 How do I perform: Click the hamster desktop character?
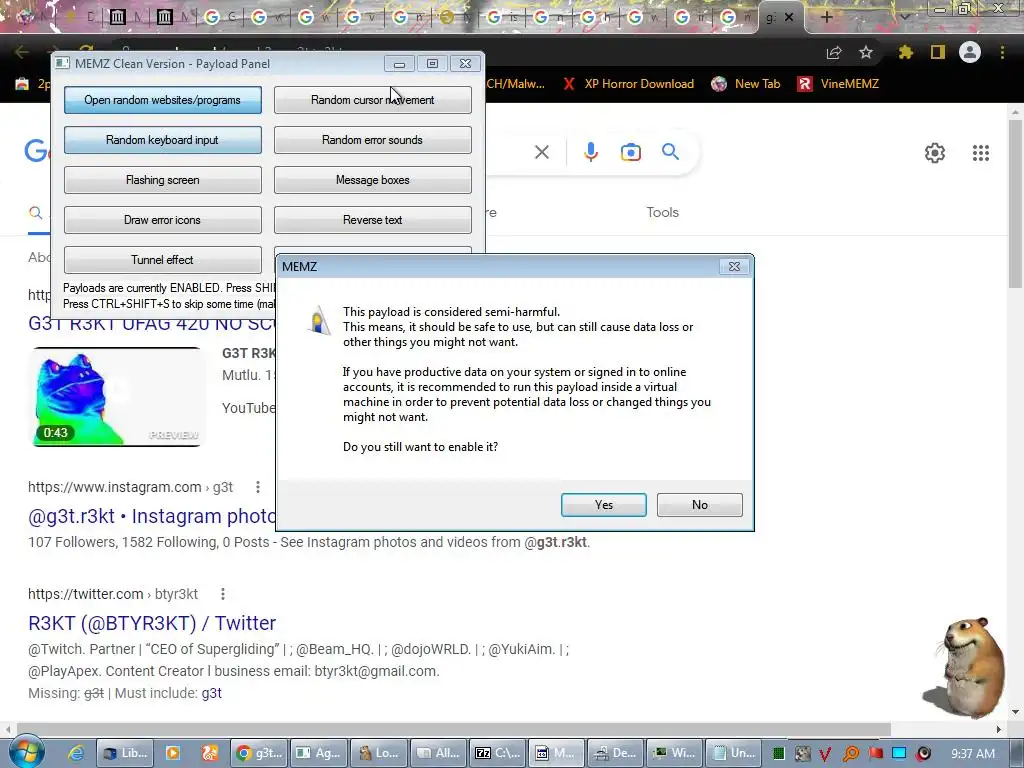point(967,667)
